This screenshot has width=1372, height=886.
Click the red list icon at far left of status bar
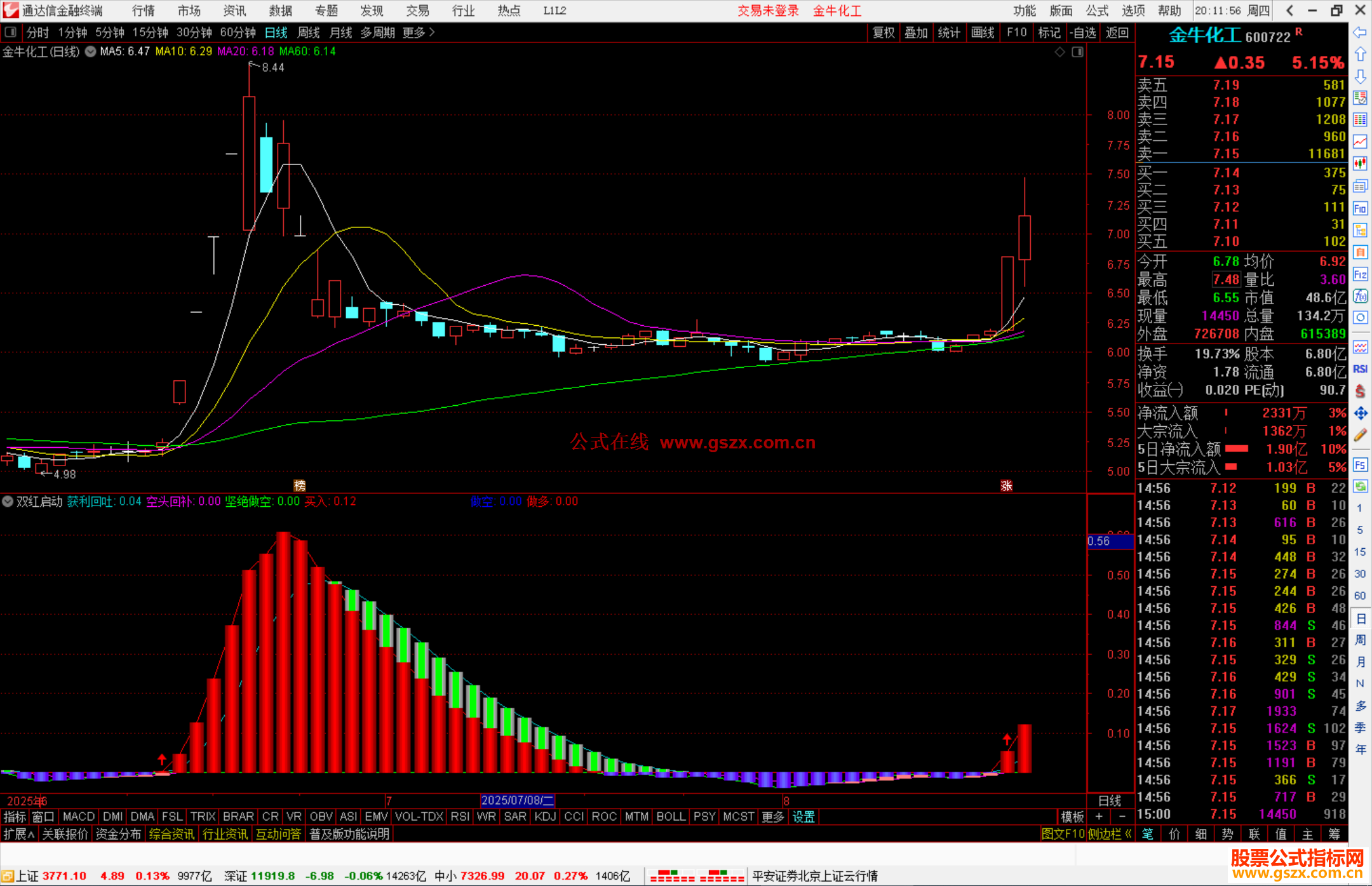point(7,876)
